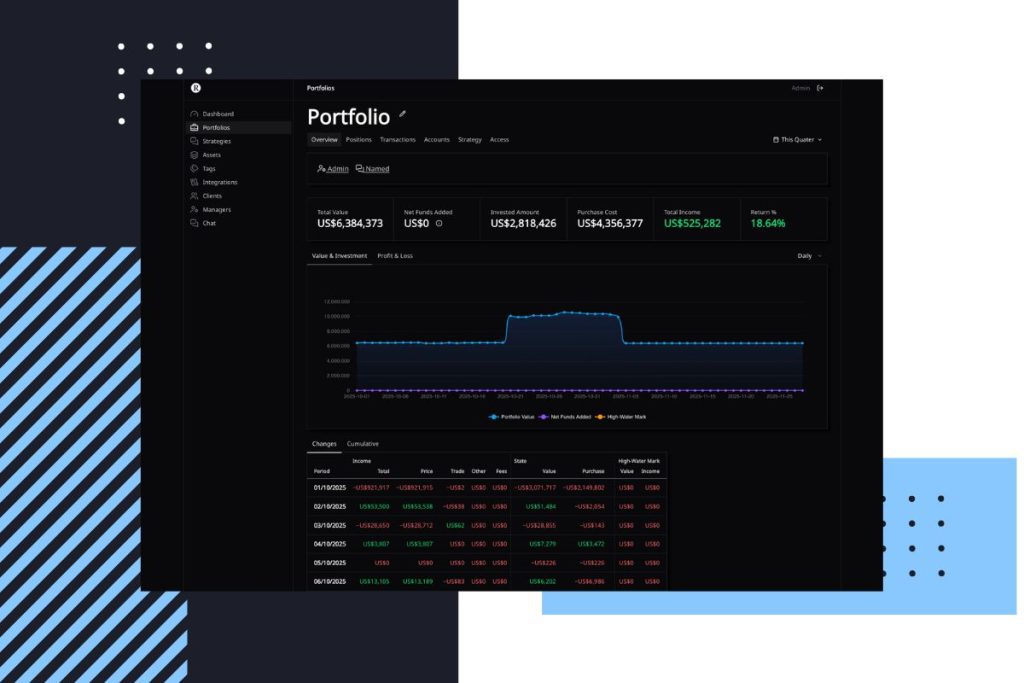This screenshot has height=683, width=1024.
Task: Open the Integrations page
Action: coord(219,182)
